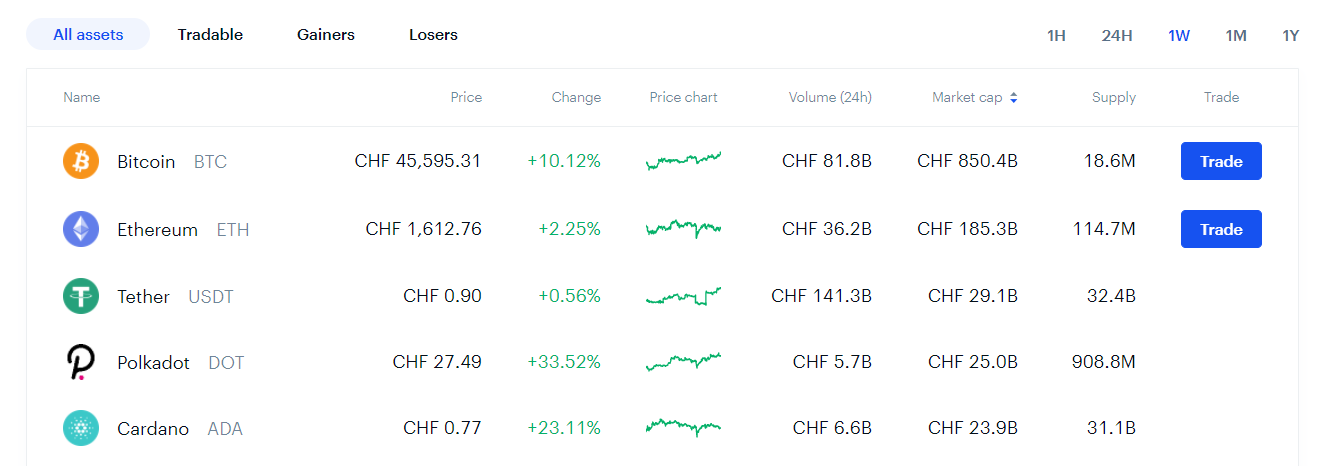Click the Tether logo icon
Image resolution: width=1318 pixels, height=466 pixels.
click(x=81, y=296)
